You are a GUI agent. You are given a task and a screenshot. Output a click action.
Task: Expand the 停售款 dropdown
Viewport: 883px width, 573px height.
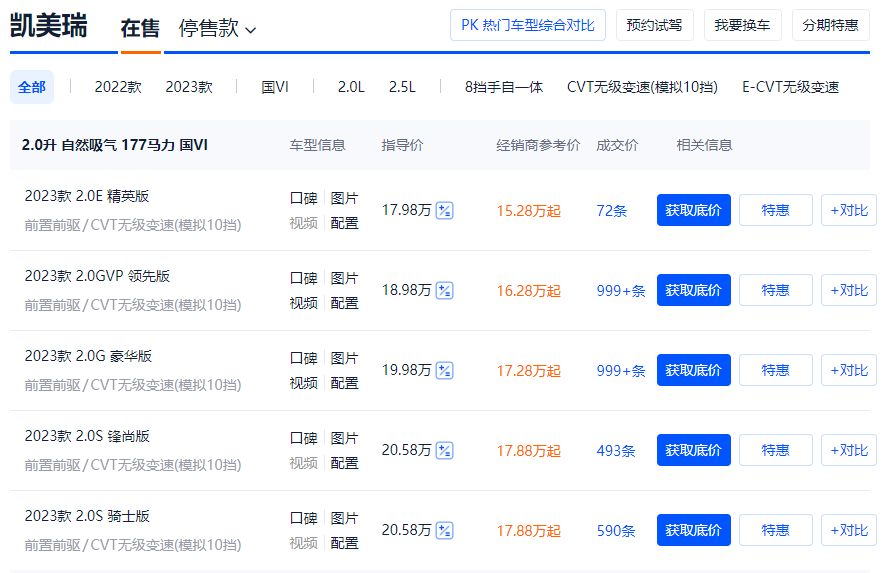click(217, 28)
